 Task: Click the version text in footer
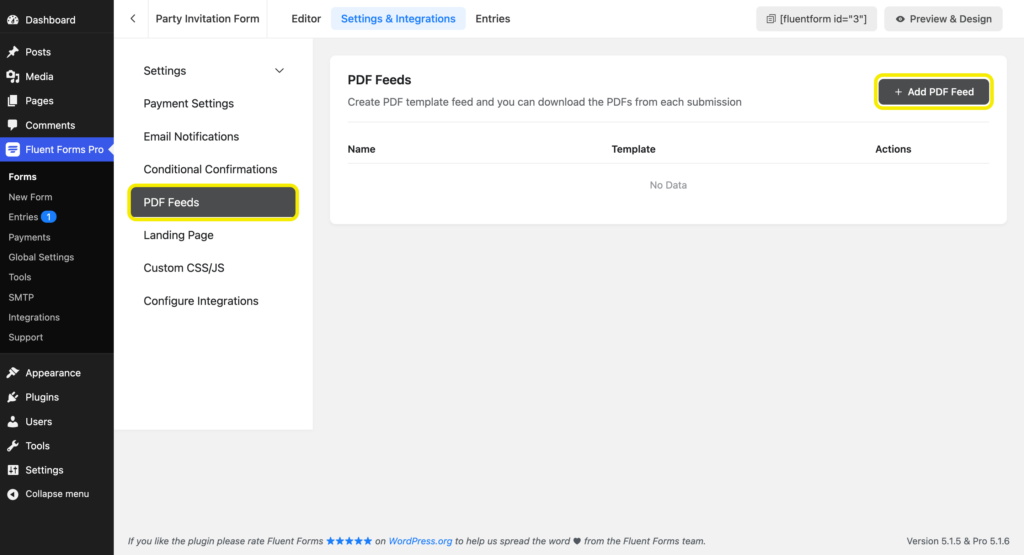(x=958, y=541)
